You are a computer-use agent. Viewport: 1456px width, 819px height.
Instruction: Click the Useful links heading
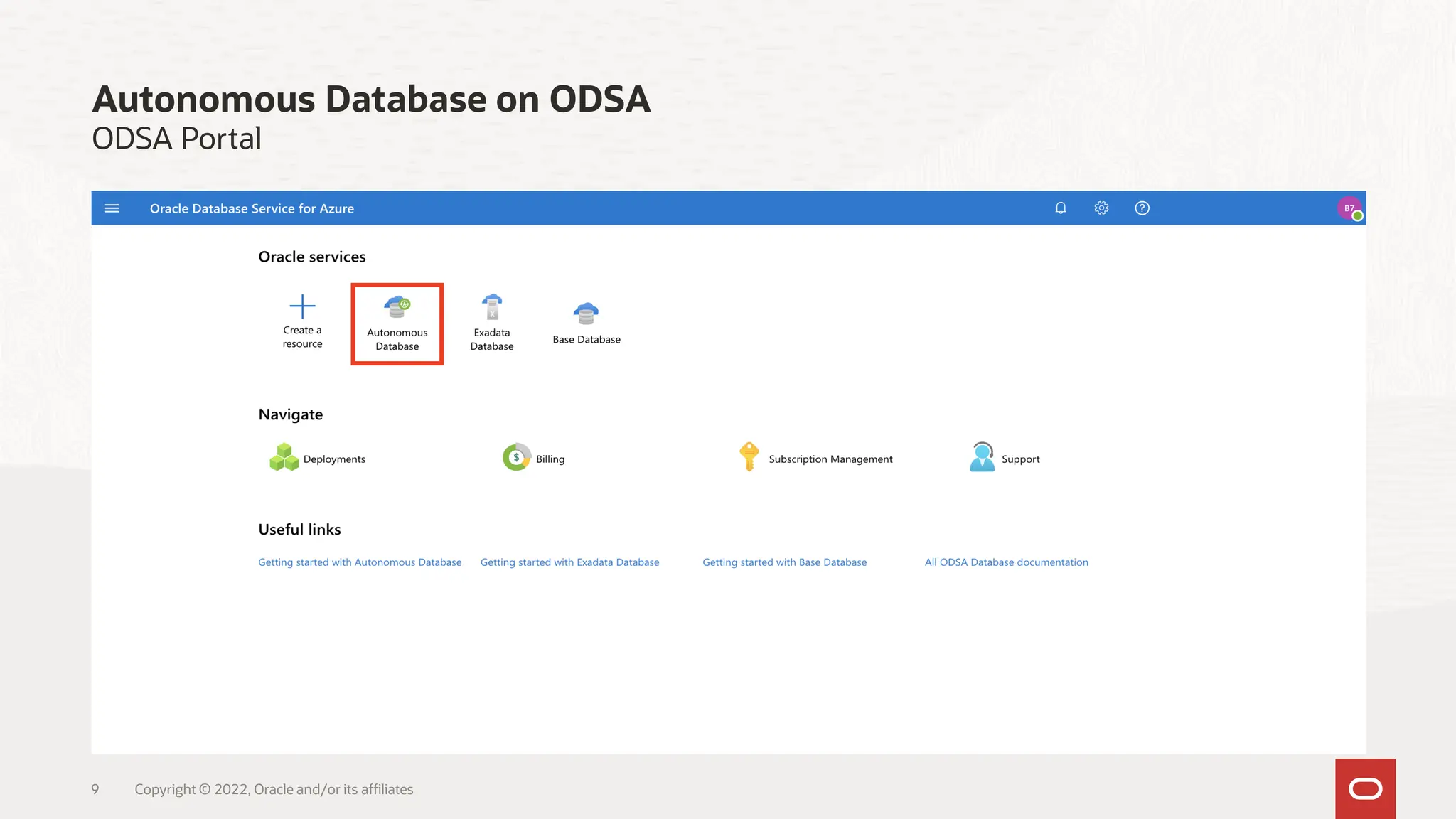(299, 530)
